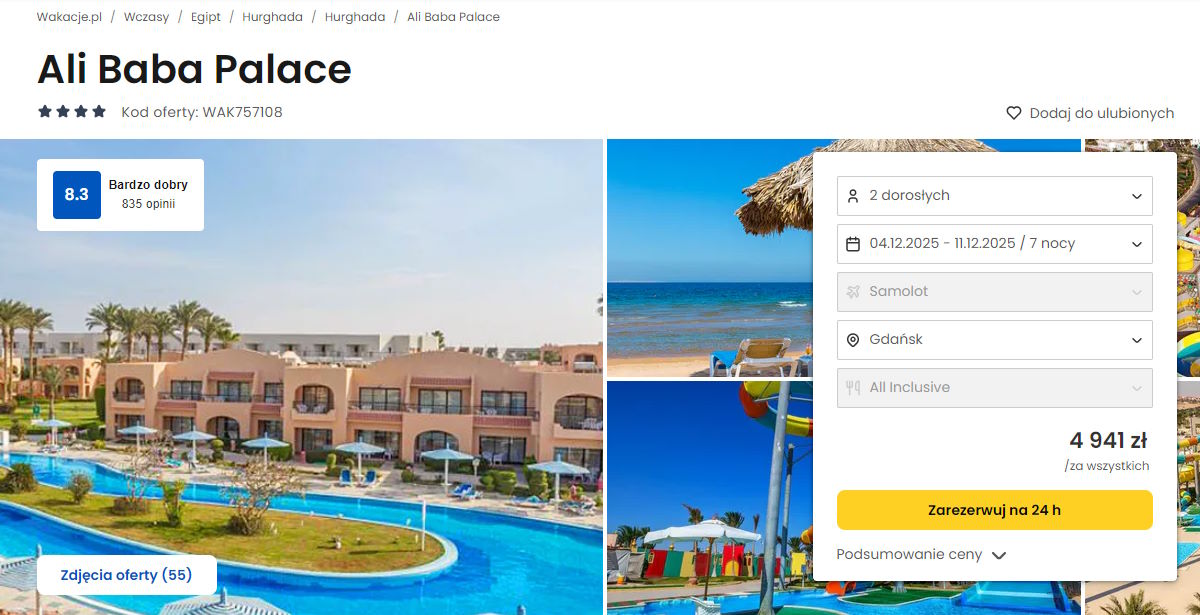Navigate to Egipt breadcrumb
The image size is (1200, 615).
click(206, 17)
